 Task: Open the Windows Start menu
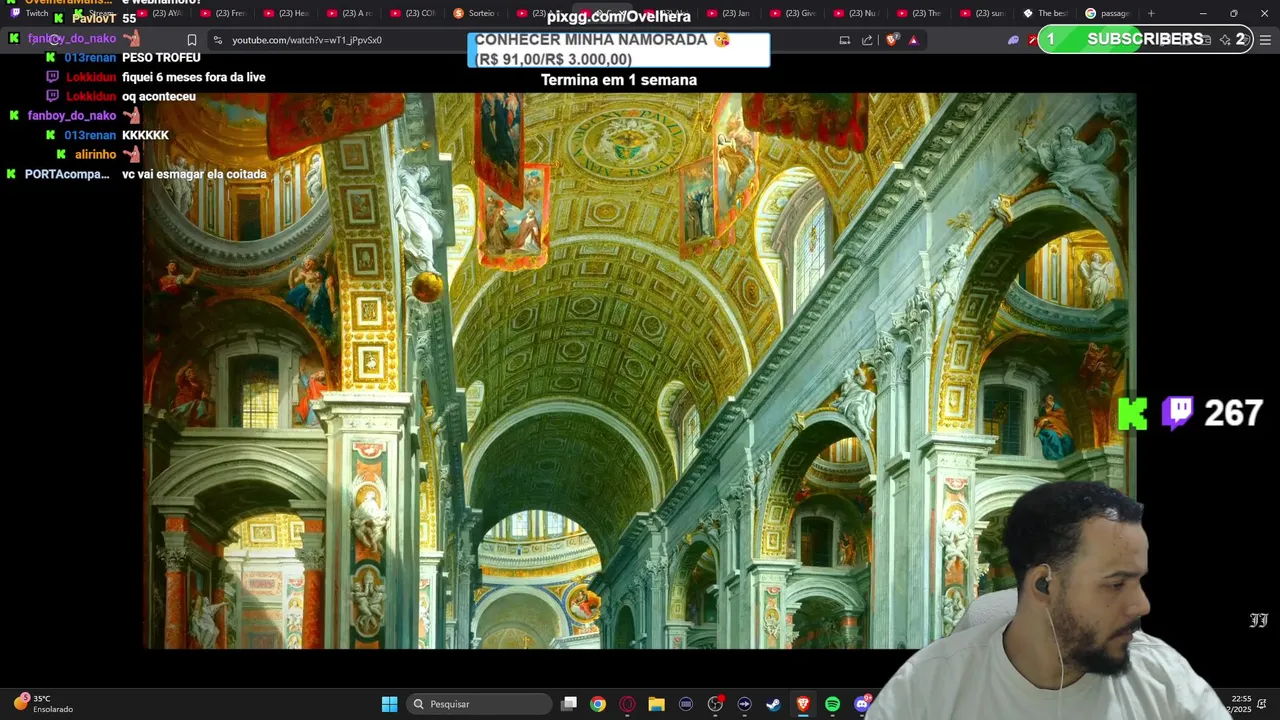[x=389, y=704]
